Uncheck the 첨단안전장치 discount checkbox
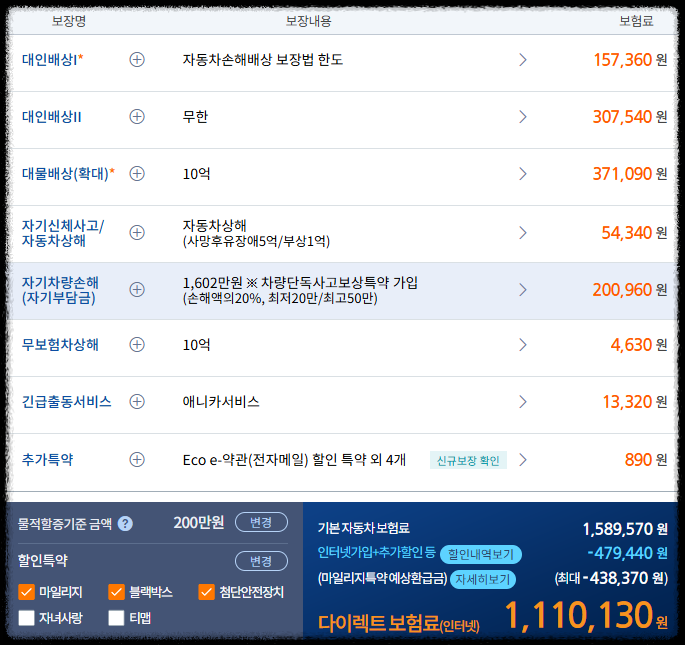The width and height of the screenshot is (685, 645). (x=206, y=592)
